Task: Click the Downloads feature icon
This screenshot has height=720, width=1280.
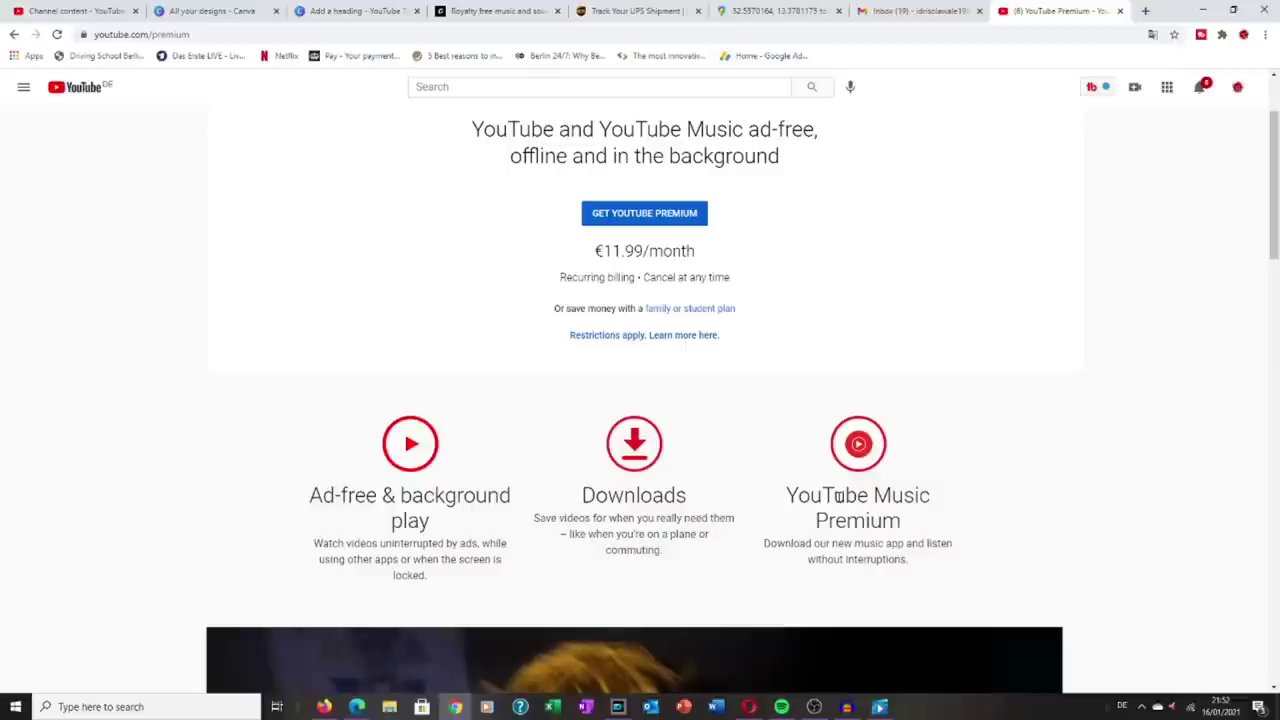Action: point(633,443)
